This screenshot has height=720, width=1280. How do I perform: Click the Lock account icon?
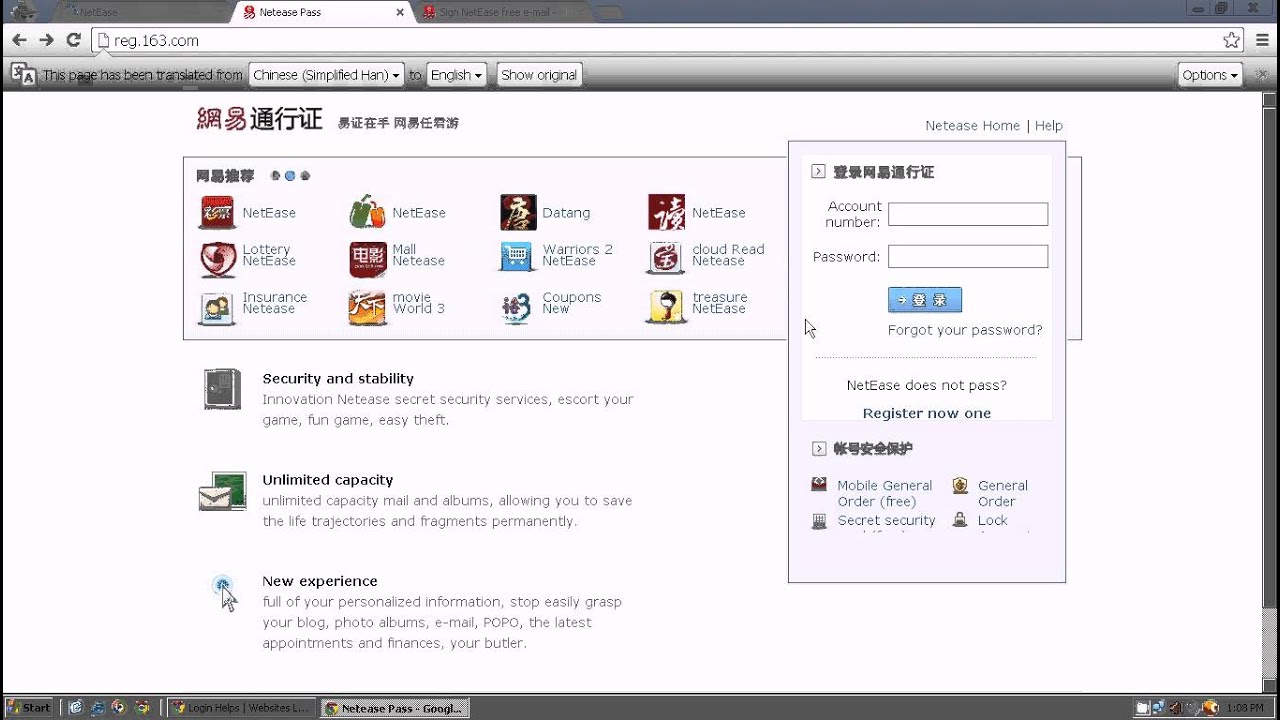point(960,520)
